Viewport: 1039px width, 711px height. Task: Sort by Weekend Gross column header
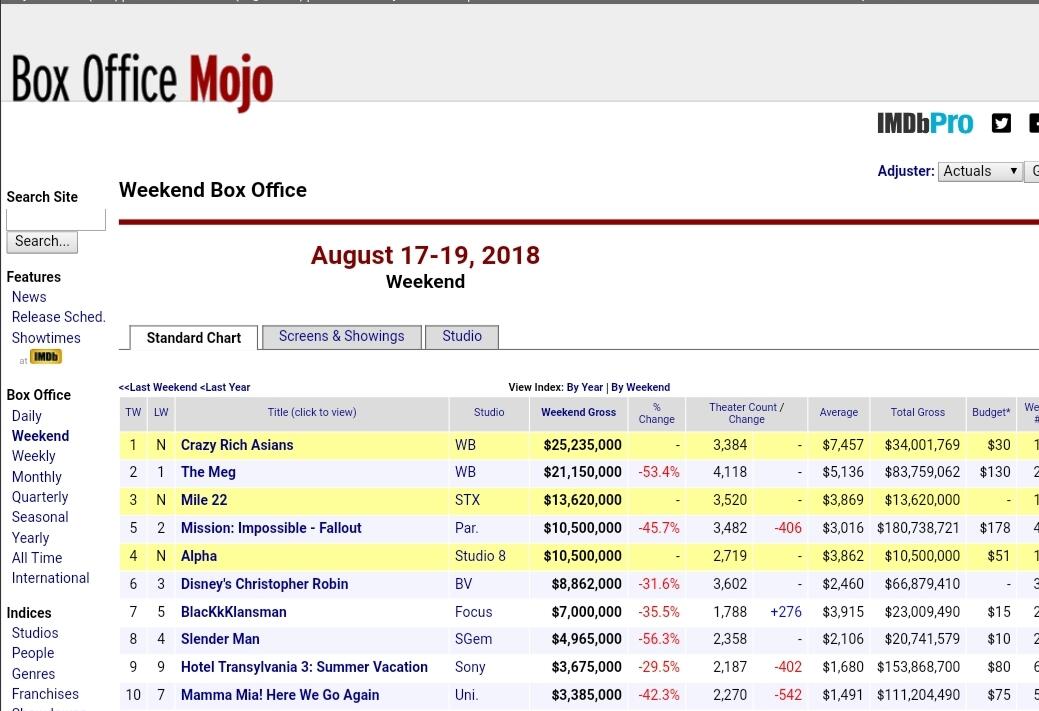click(578, 412)
